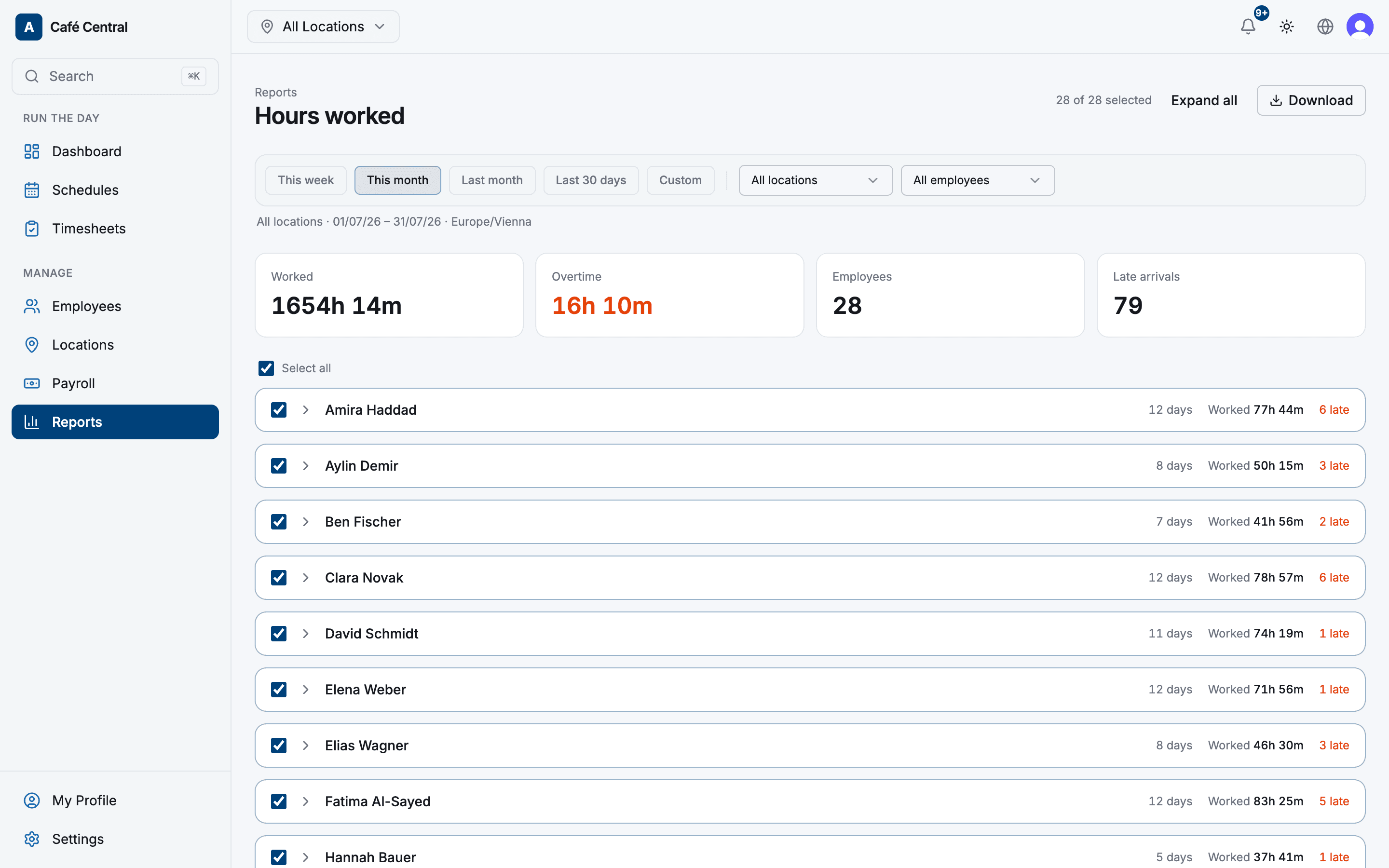Open the All employees filter dropdown
The image size is (1389, 868).
pos(978,180)
